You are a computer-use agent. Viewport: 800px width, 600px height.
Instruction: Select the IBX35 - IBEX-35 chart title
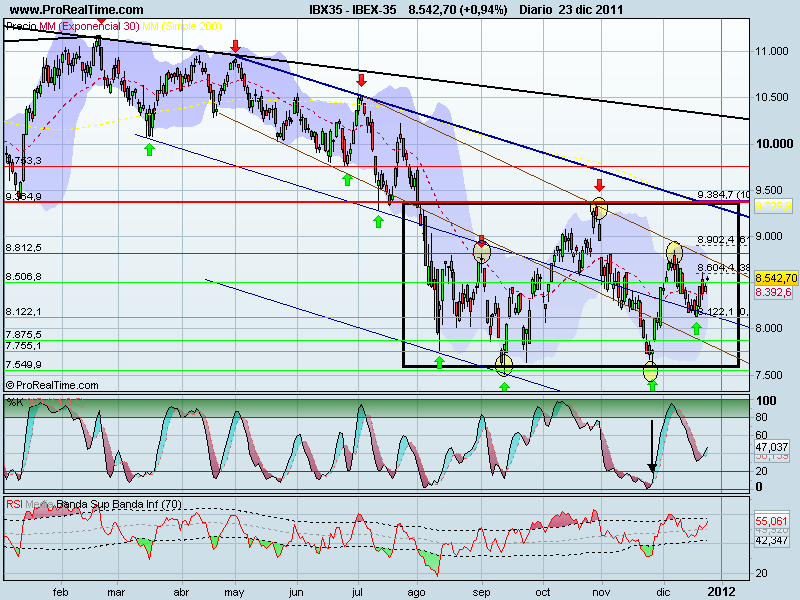353,10
